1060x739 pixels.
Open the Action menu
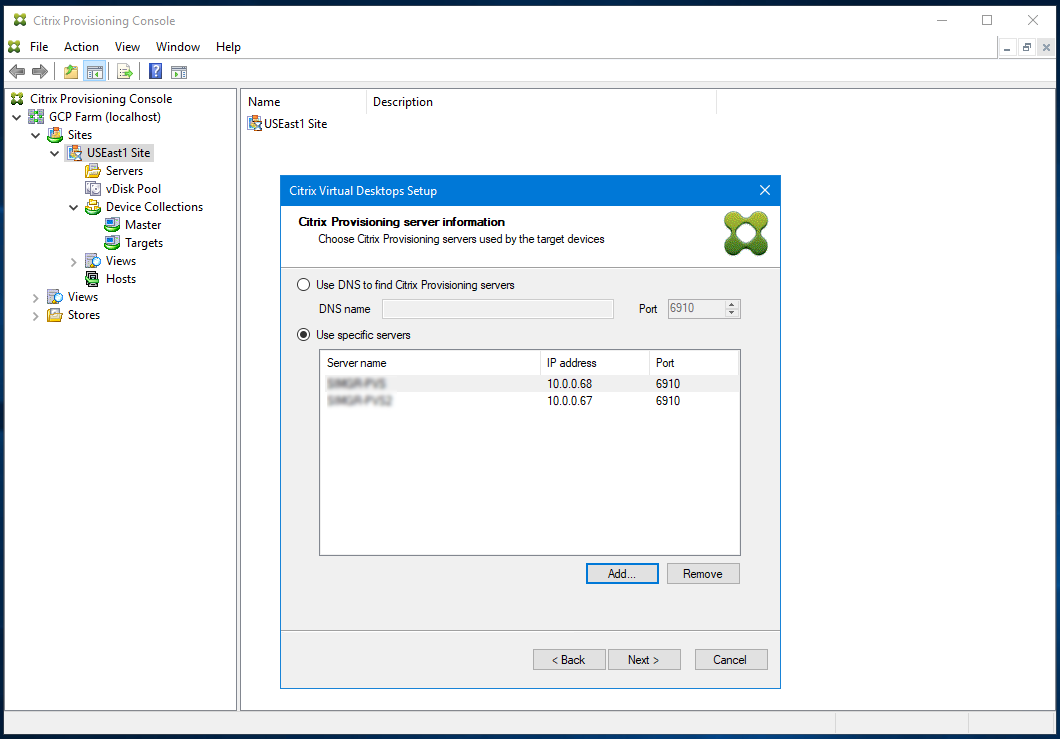[x=80, y=46]
